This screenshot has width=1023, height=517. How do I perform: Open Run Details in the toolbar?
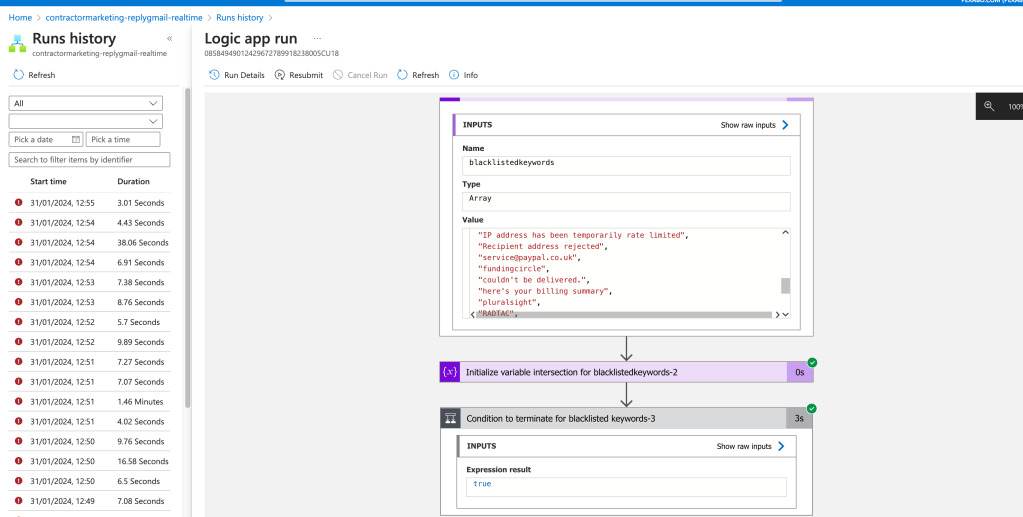pyautogui.click(x=237, y=75)
